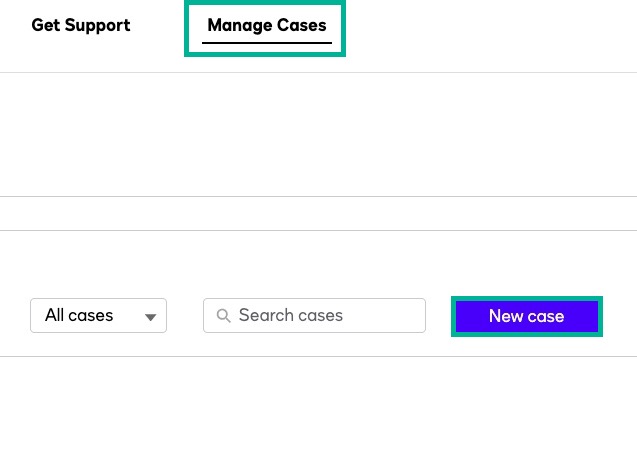
Task: Activate the Manage Cases navigation item
Action: click(x=266, y=26)
